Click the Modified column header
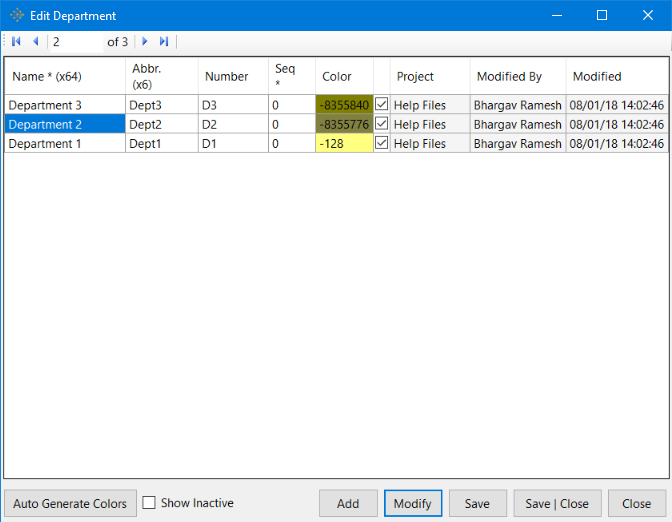Viewport: 672px width, 522px height. [x=617, y=76]
